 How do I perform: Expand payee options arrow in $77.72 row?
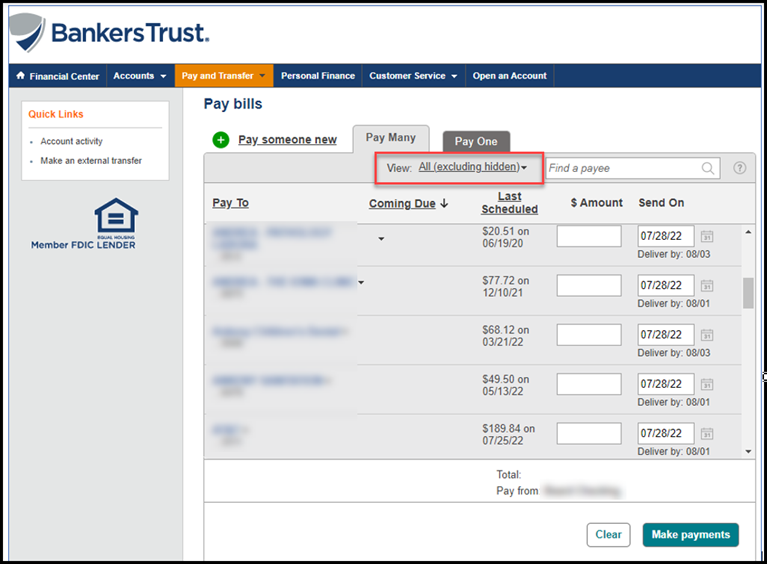point(361,282)
